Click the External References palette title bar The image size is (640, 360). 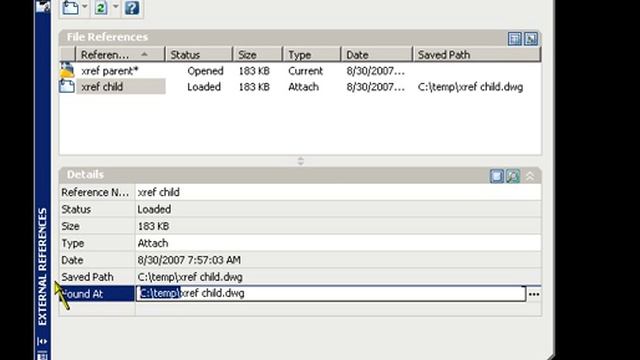(x=42, y=180)
